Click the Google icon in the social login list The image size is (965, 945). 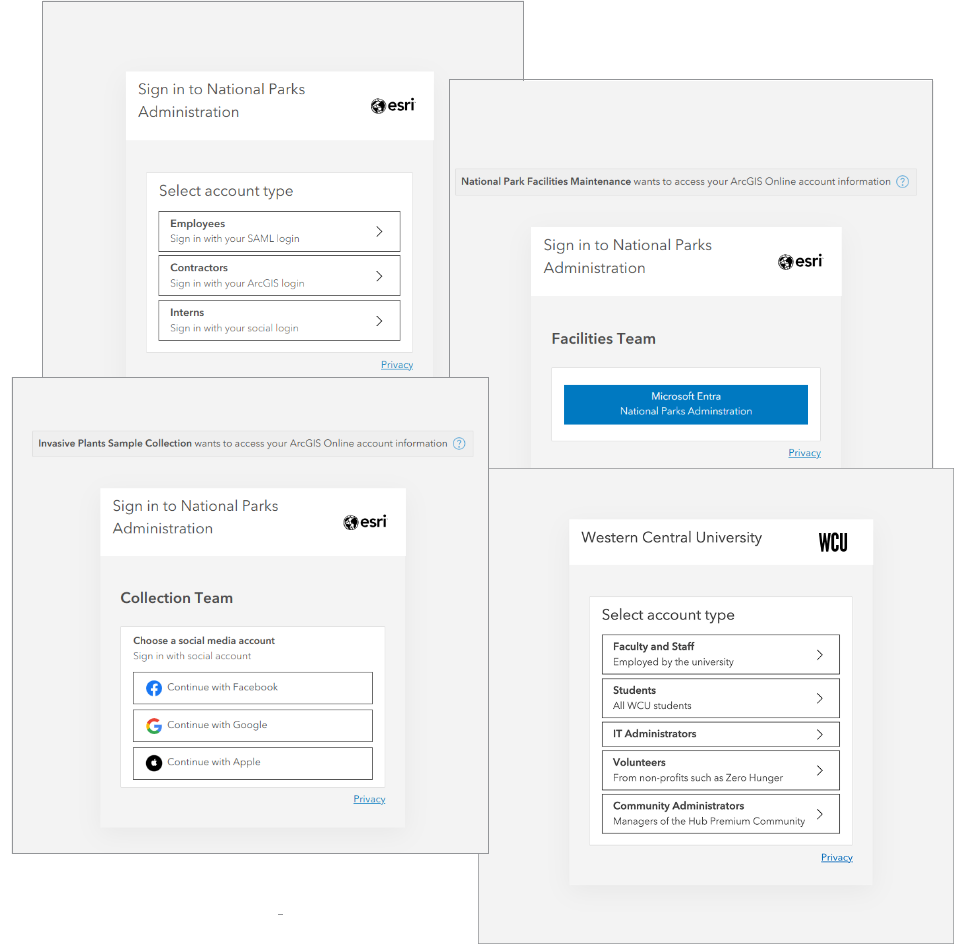[152, 724]
